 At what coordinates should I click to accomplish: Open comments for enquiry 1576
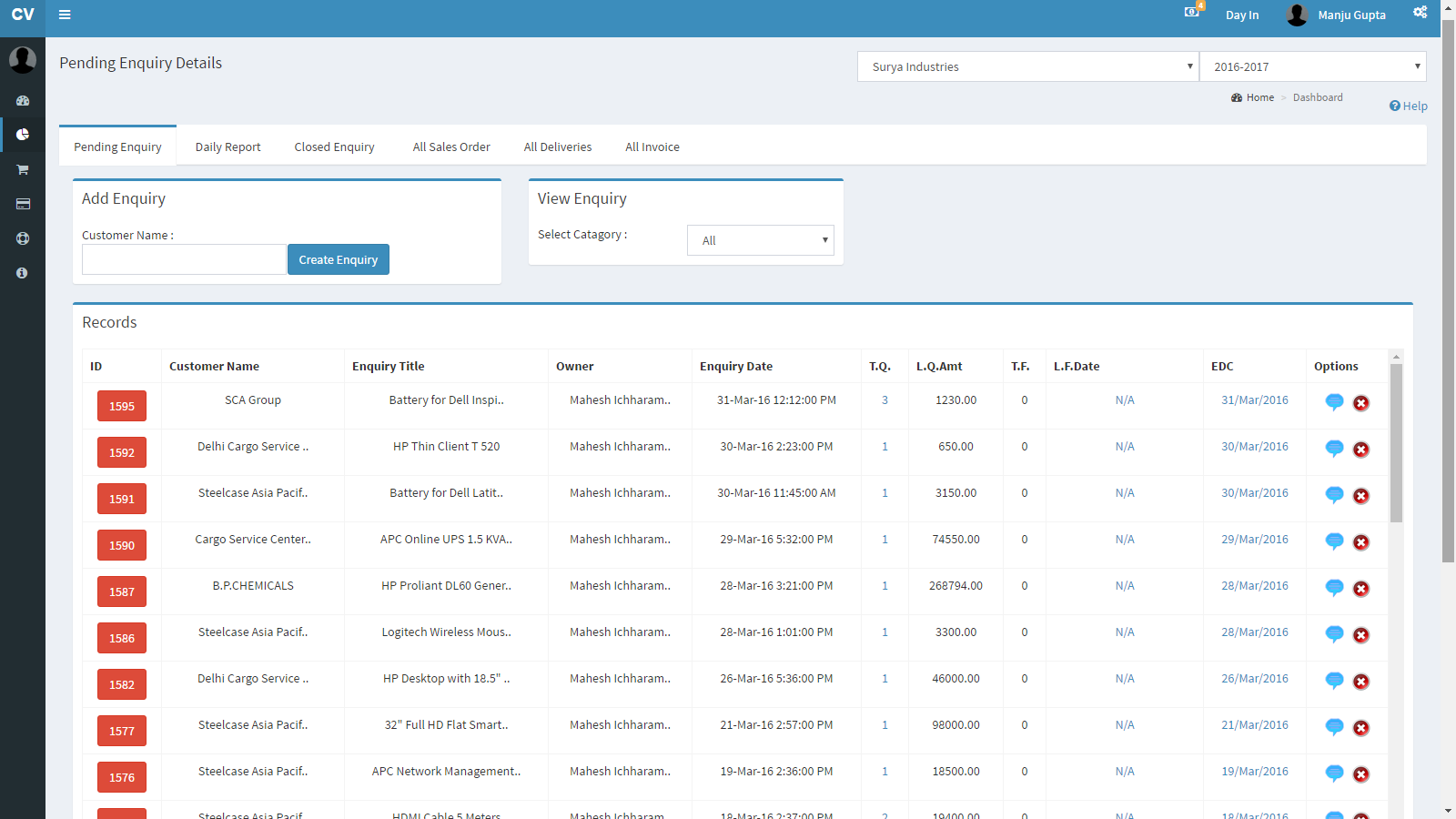click(x=1334, y=773)
